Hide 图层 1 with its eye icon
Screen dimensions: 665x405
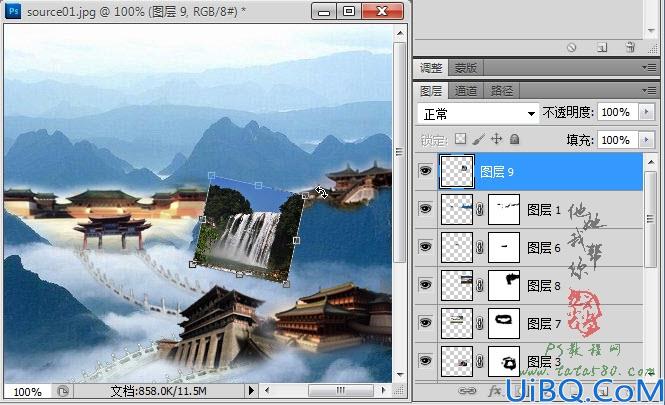coord(425,208)
